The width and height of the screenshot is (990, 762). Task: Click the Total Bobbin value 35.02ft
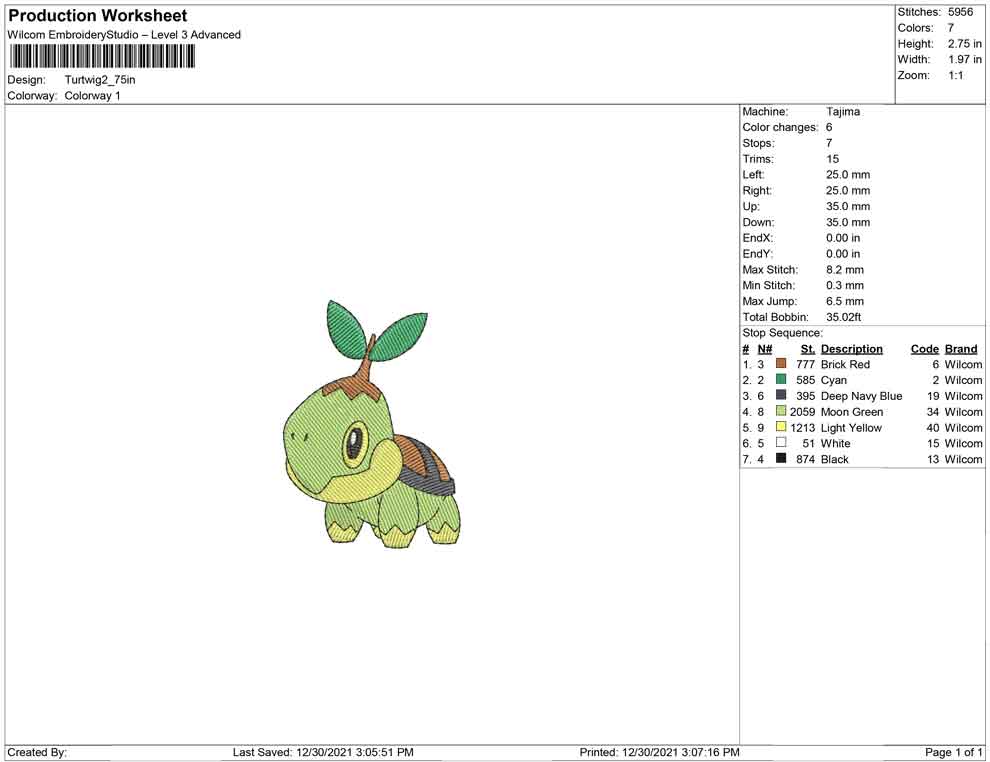844,317
